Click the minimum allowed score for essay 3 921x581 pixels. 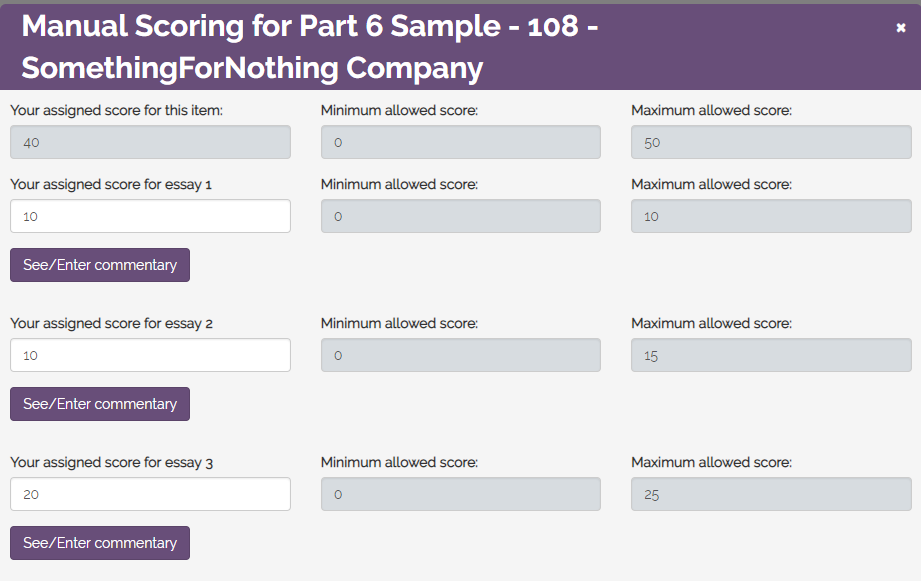pyautogui.click(x=460, y=493)
